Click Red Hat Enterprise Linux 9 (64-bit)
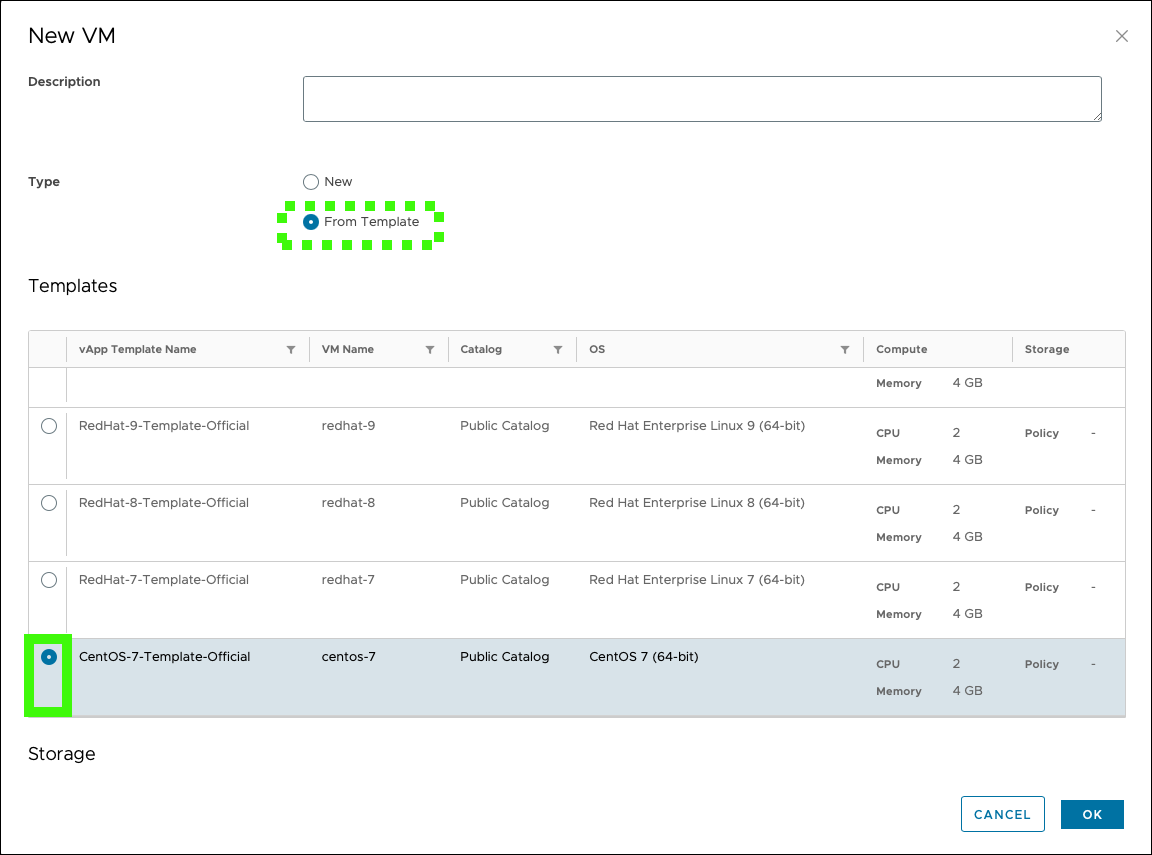This screenshot has height=855, width=1152. 696,426
